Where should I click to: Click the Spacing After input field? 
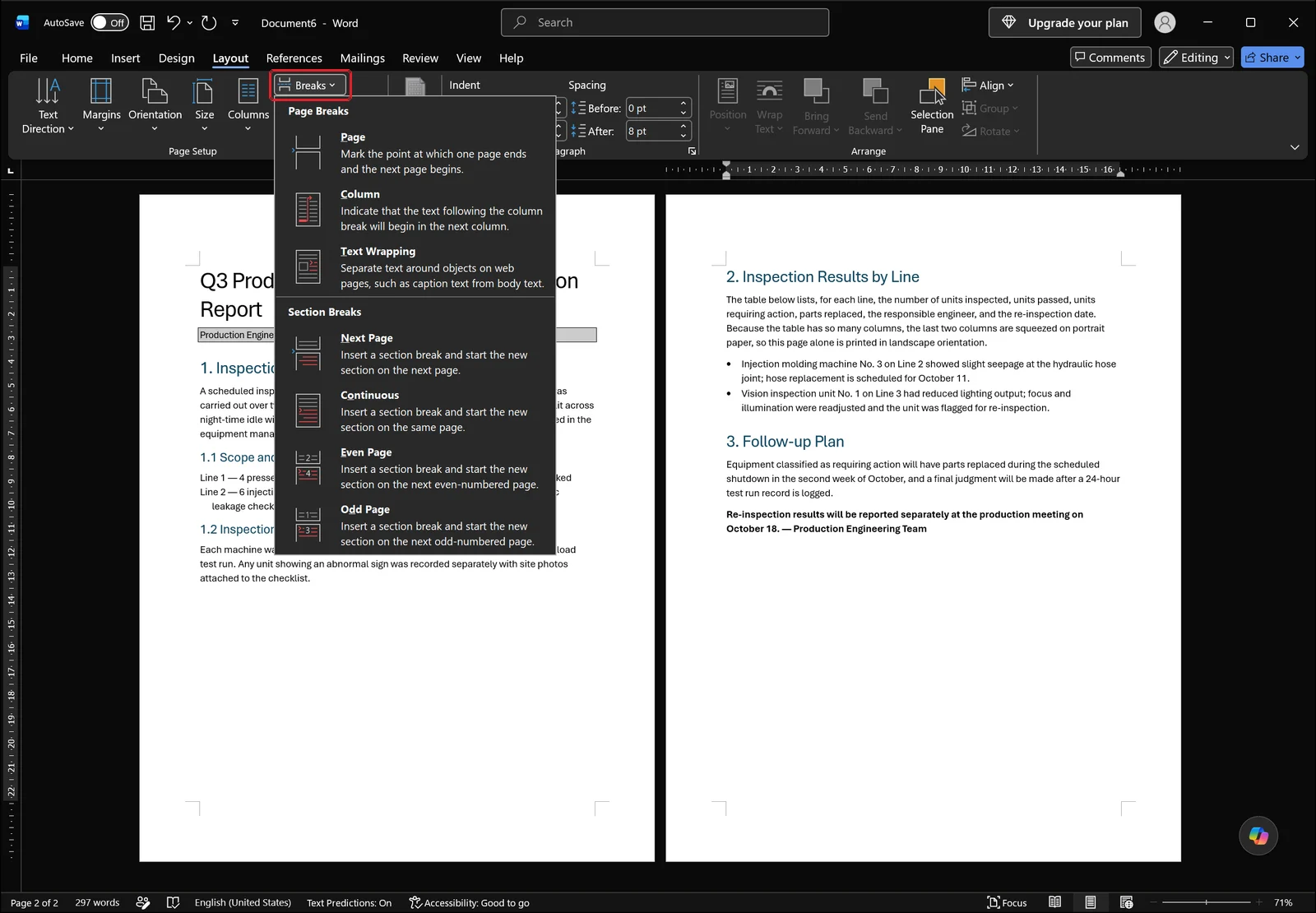(x=651, y=132)
